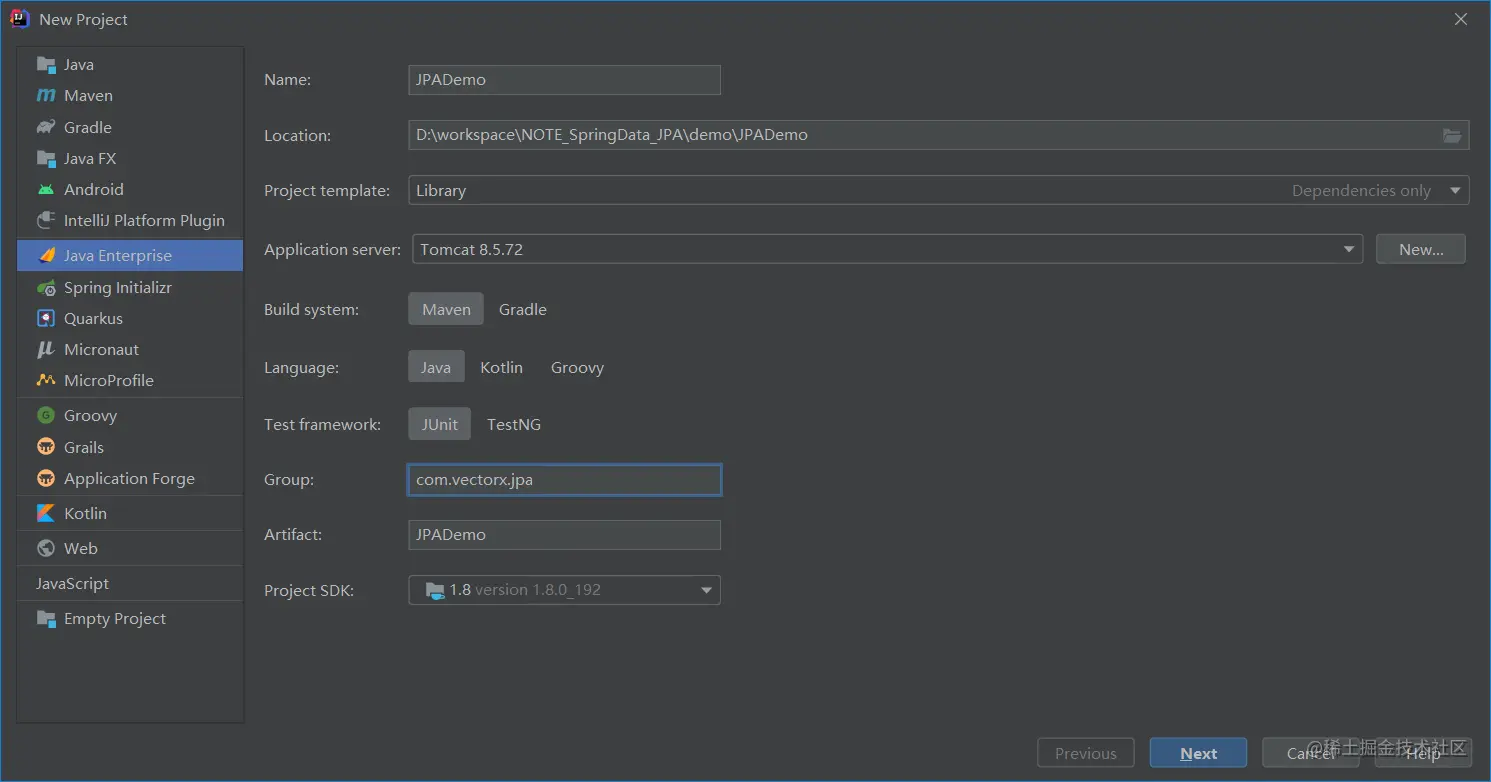This screenshot has height=782, width=1491.
Task: Open the Project template dropdown arrow
Action: [x=1455, y=191]
